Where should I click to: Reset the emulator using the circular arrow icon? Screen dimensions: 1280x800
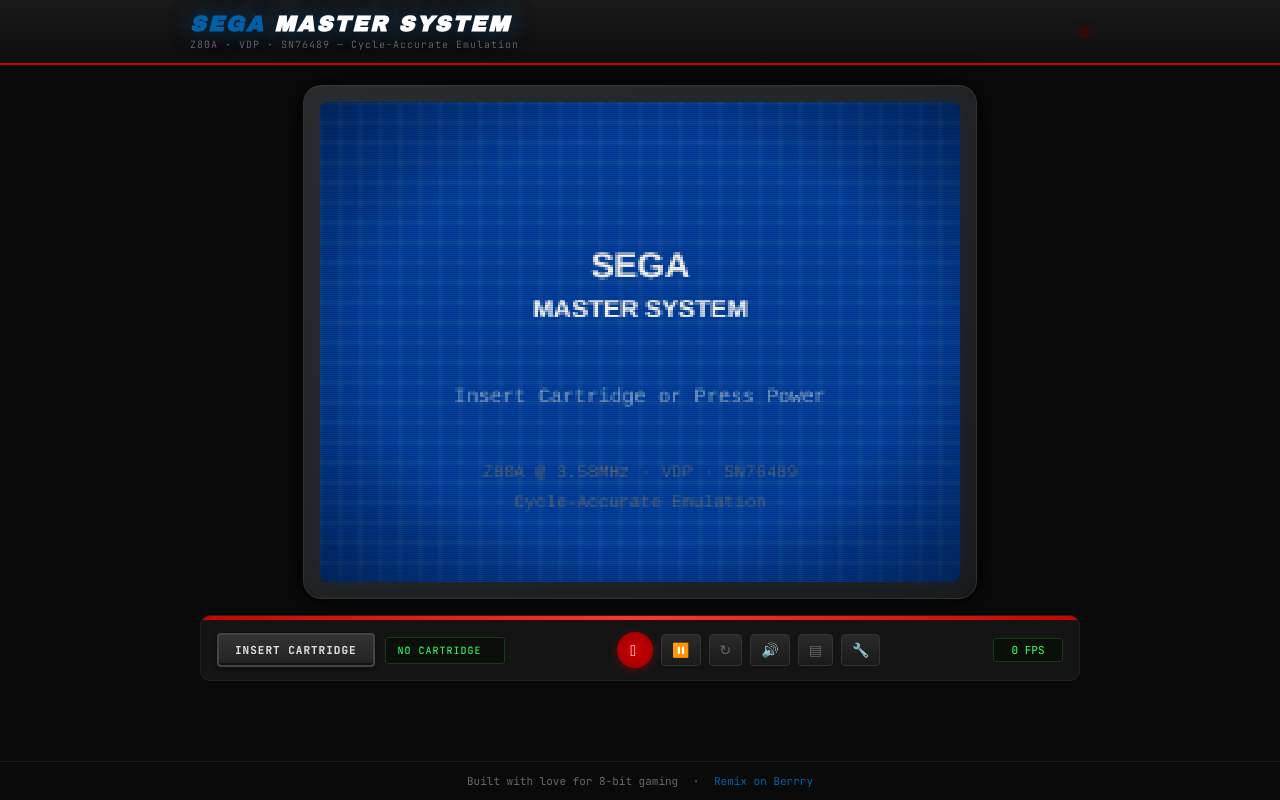[724, 650]
